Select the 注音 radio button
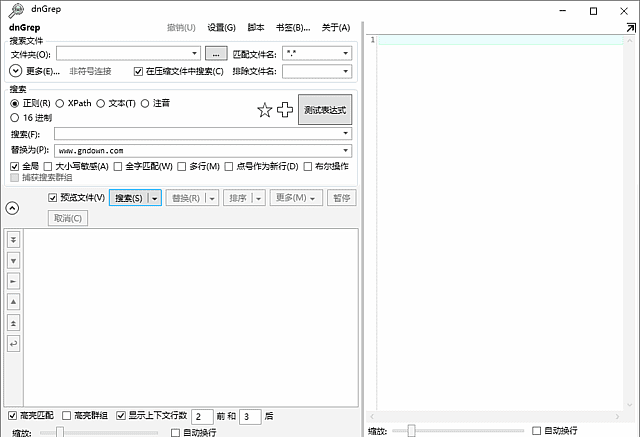 (145, 104)
